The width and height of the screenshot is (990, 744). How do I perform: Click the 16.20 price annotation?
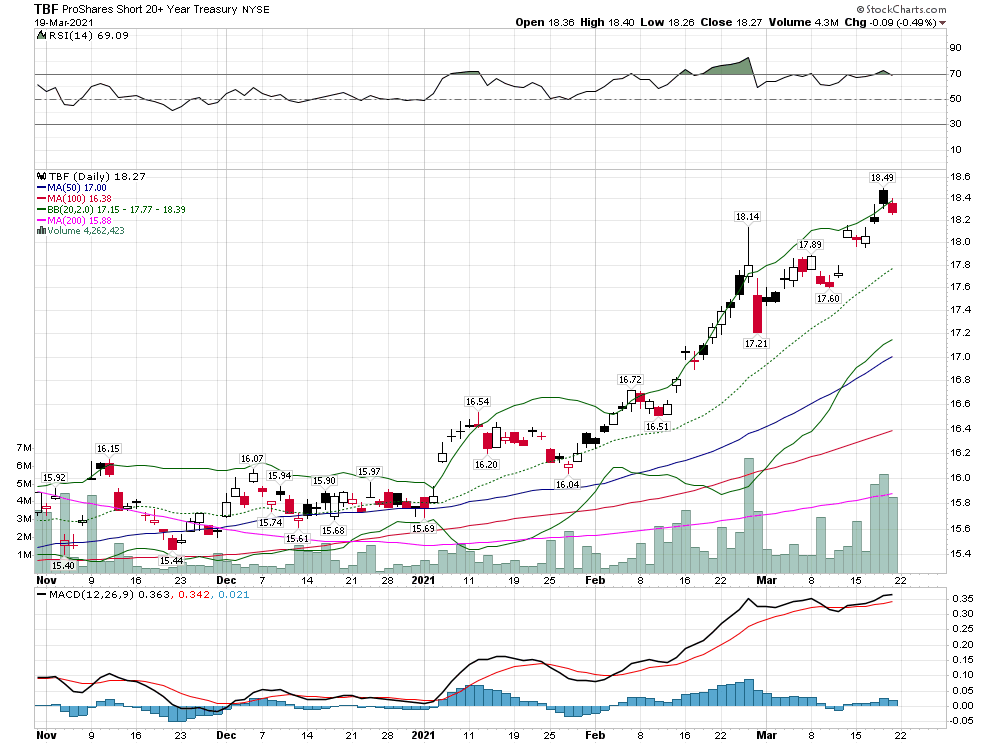coord(486,464)
